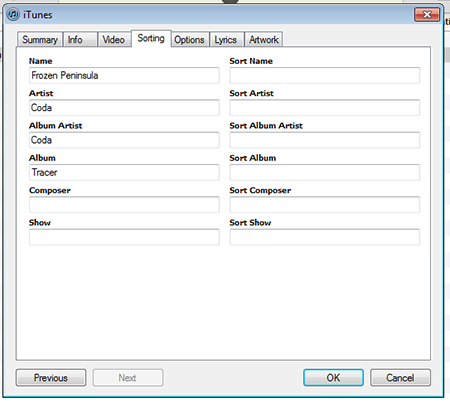Show the Artwork tab
Screen dimensions: 450x402
tap(264, 40)
